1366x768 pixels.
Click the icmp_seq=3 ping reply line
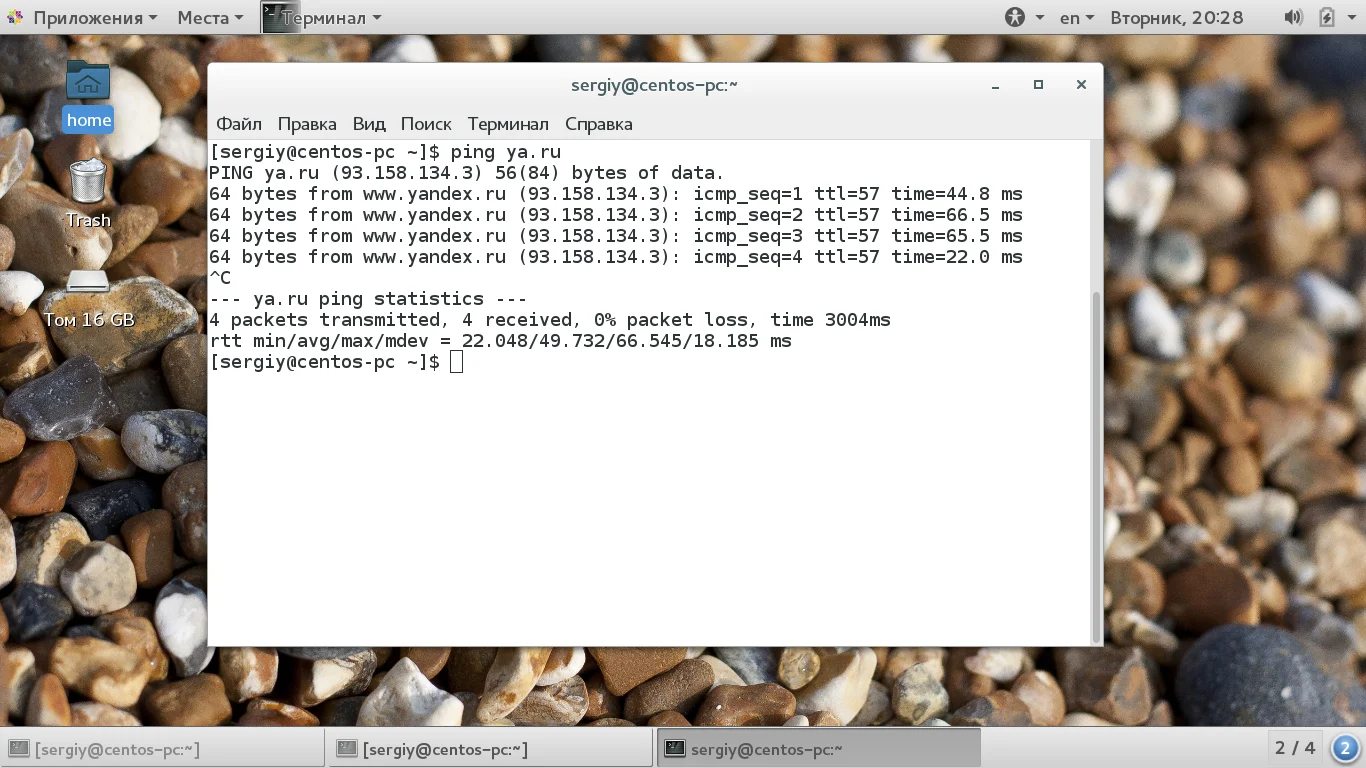[x=616, y=236]
